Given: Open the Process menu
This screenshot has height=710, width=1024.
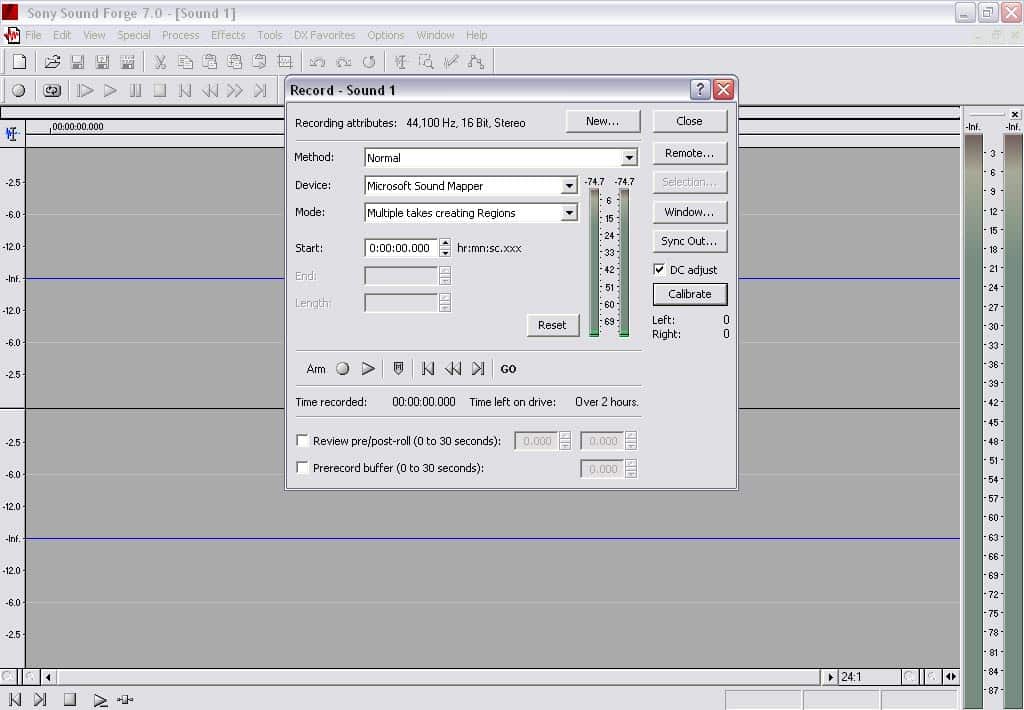Looking at the screenshot, I should tap(181, 35).
